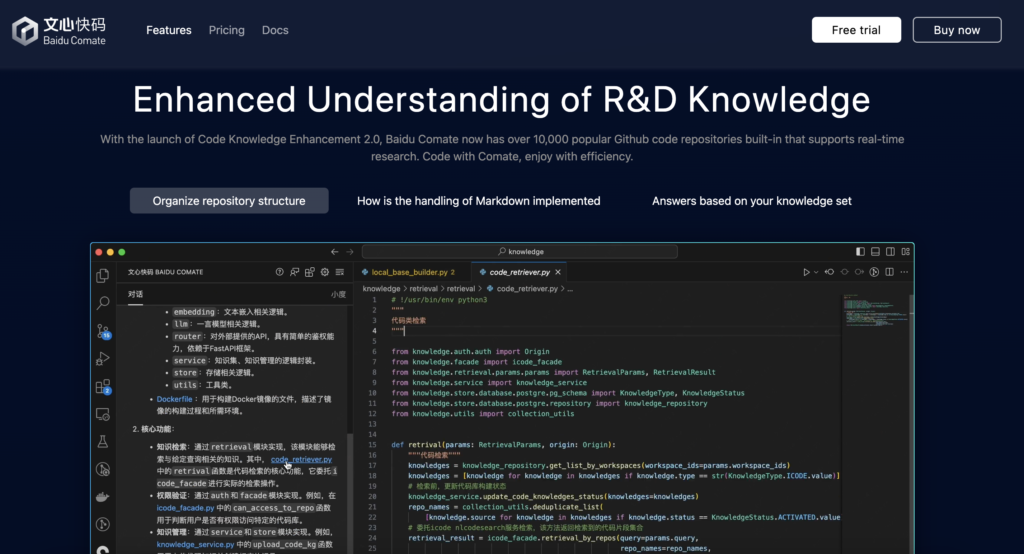The image size is (1024, 554).
Task: Select Answers based on your knowledge set tab
Action: point(752,201)
